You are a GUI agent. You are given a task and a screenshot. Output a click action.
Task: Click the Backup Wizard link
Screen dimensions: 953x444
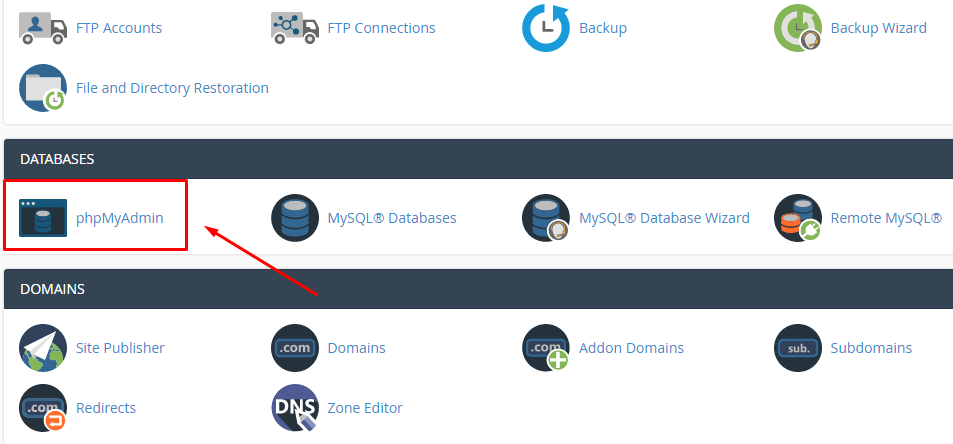(878, 28)
